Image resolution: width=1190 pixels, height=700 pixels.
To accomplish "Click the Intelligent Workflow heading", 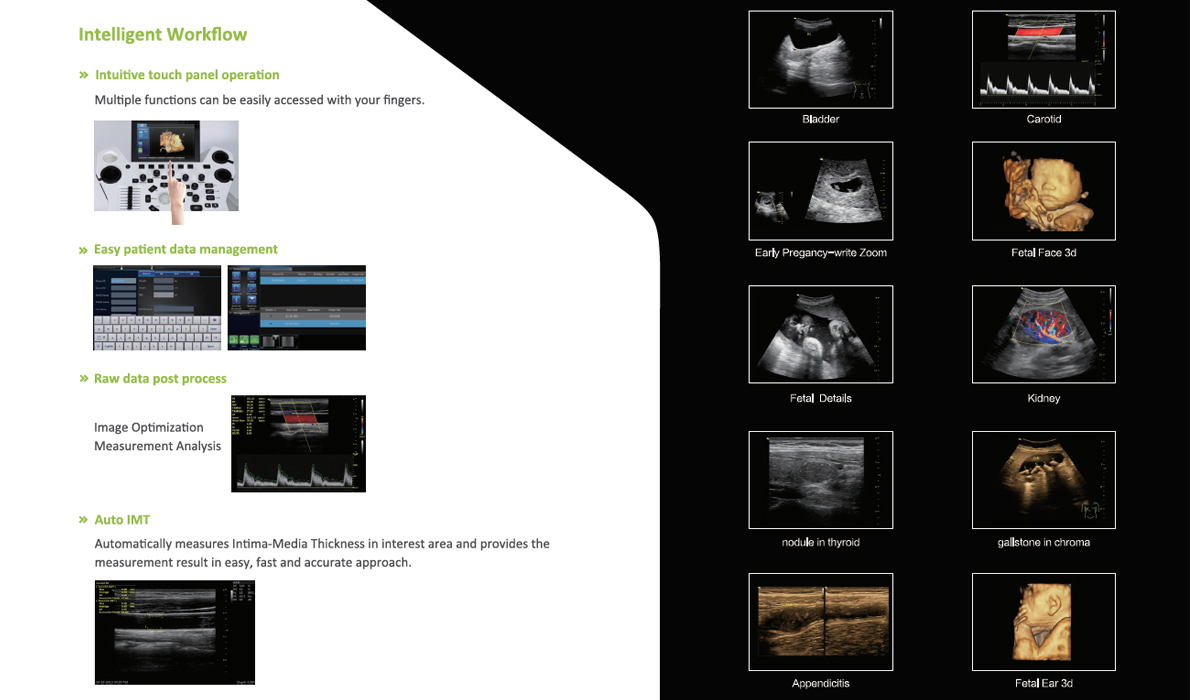I will pyautogui.click(x=162, y=34).
